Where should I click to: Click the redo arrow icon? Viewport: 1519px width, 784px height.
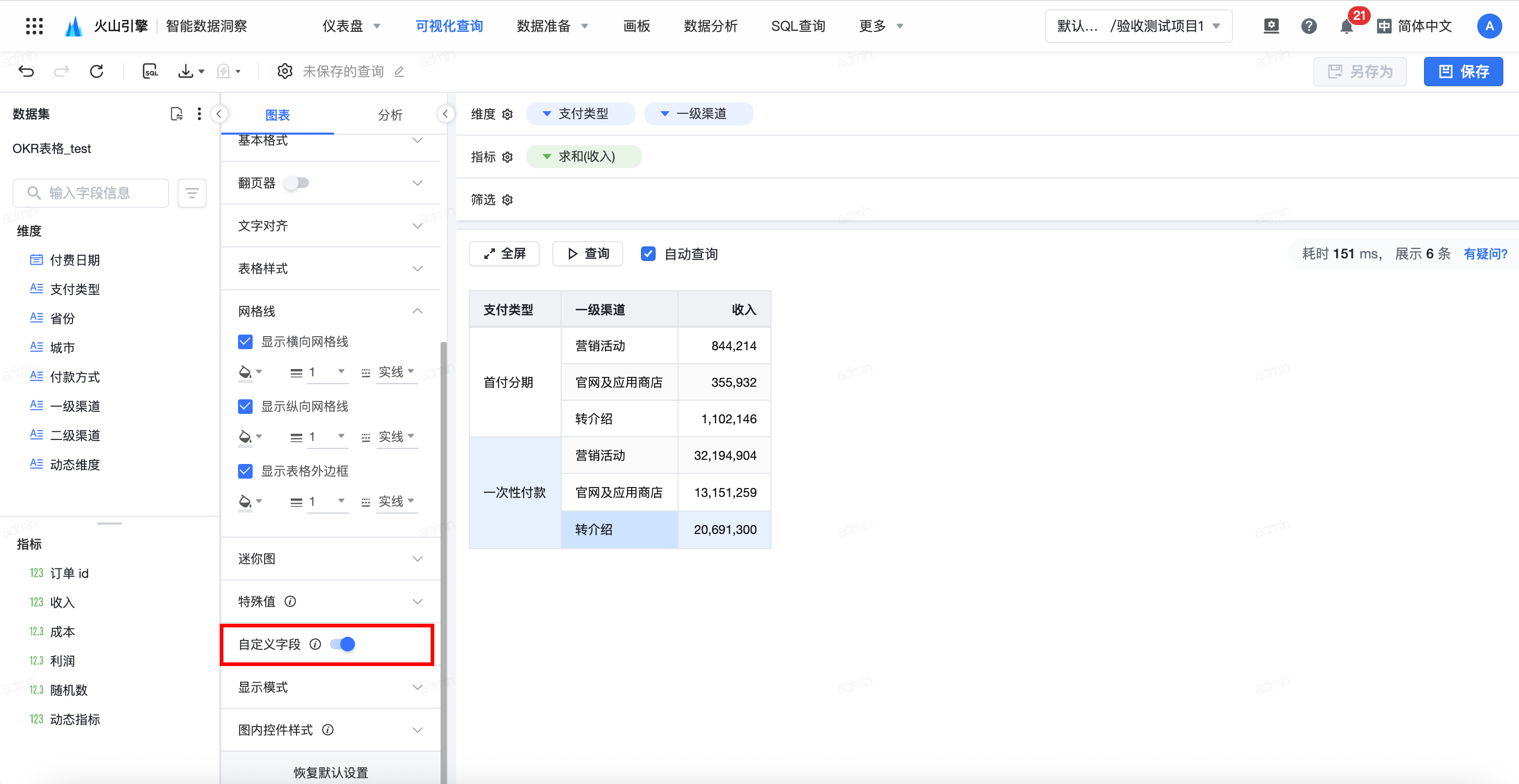pos(61,72)
